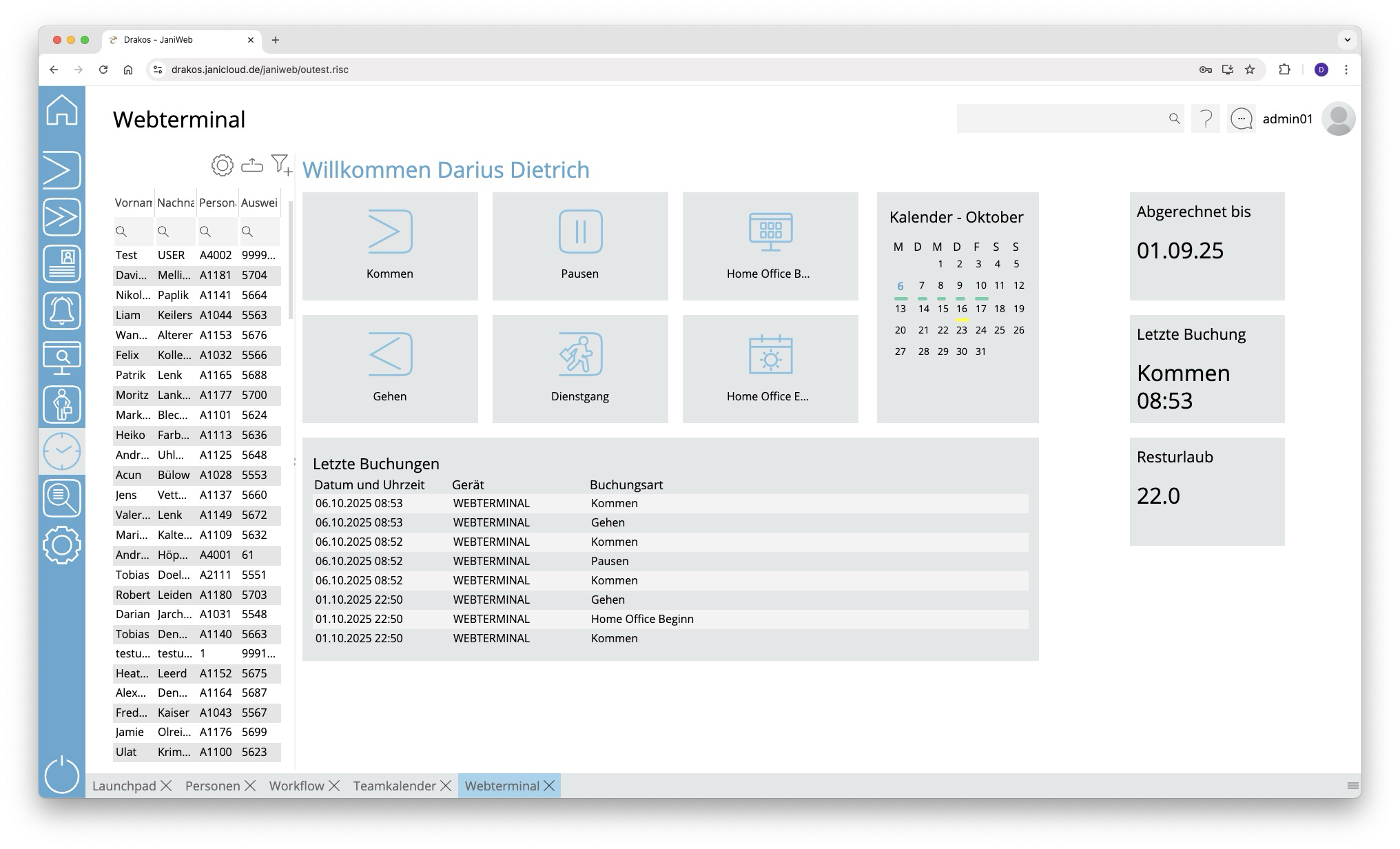Click the Pausen pause tile
The width and height of the screenshot is (1400, 849).
[580, 246]
